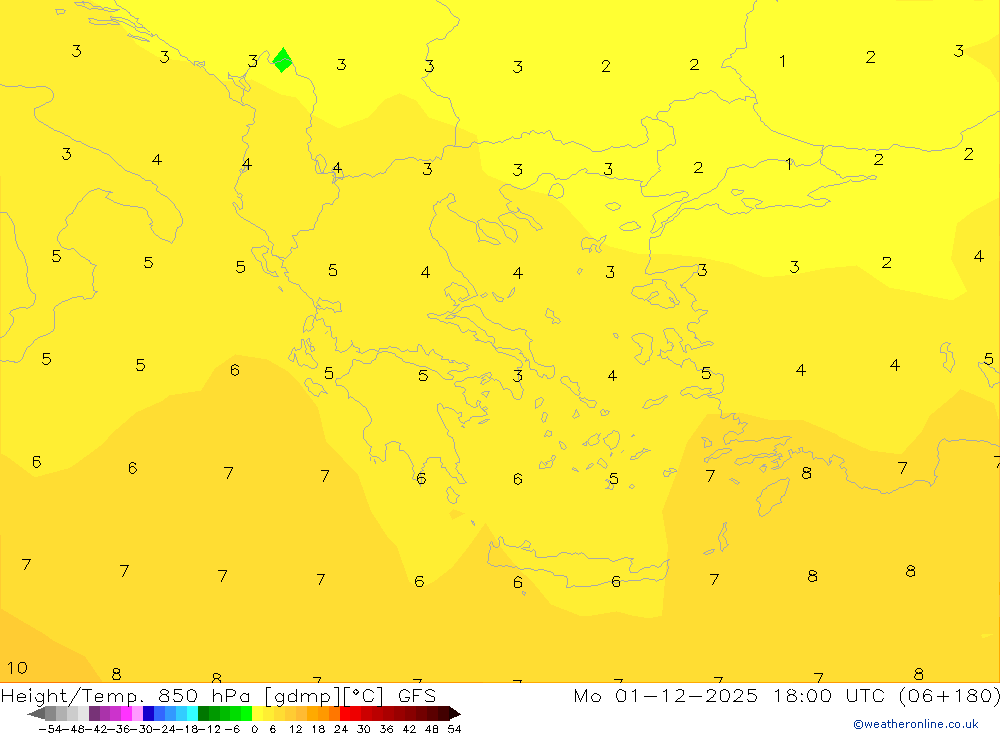Click the '10' temperature value on the map
The height and width of the screenshot is (733, 1000).
(17, 668)
